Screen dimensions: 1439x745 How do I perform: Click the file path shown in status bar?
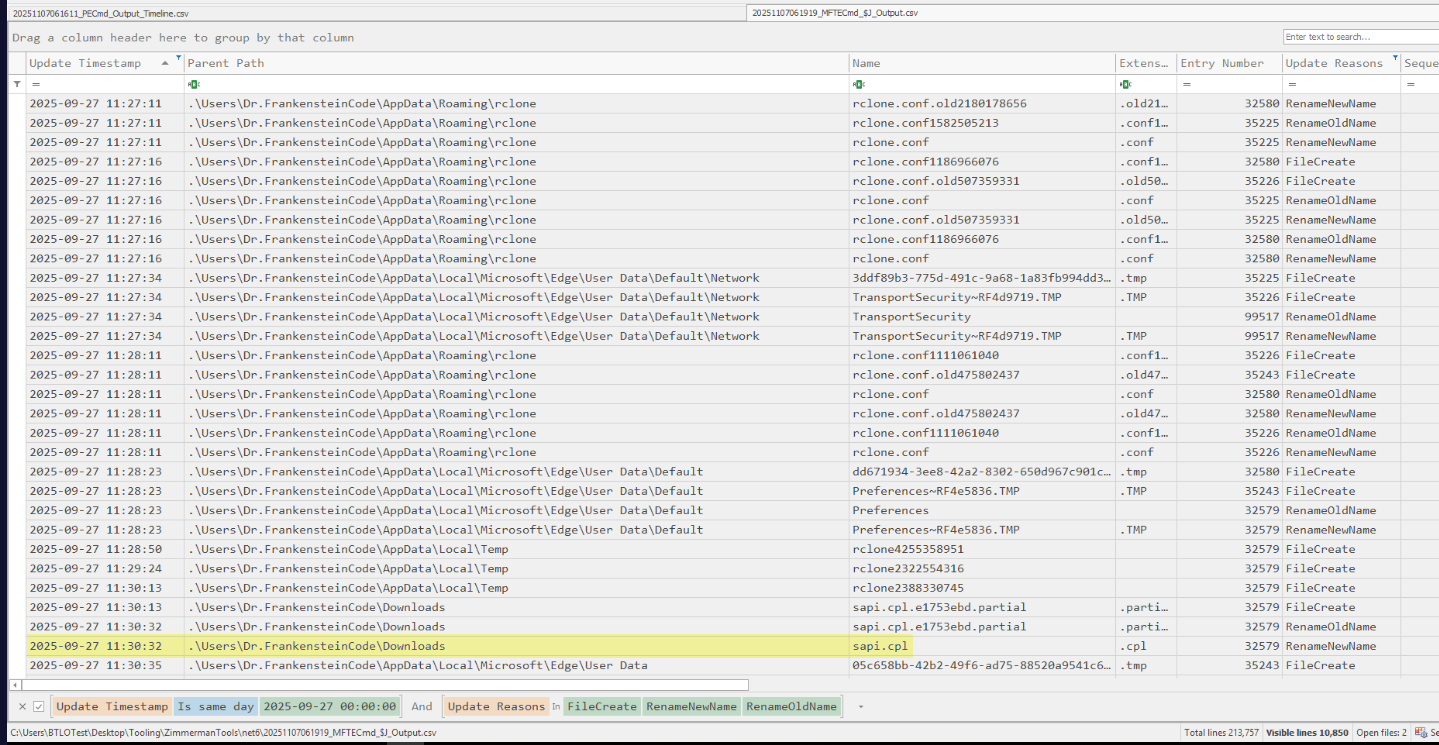tap(223, 733)
